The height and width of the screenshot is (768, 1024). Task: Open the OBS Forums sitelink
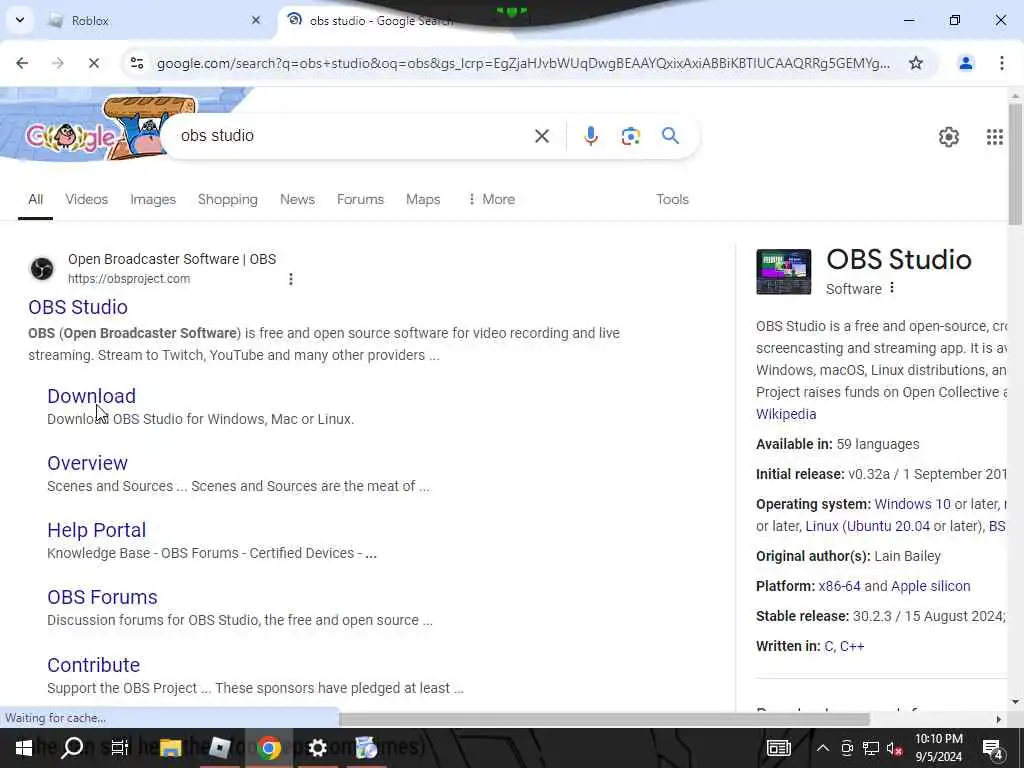(103, 597)
